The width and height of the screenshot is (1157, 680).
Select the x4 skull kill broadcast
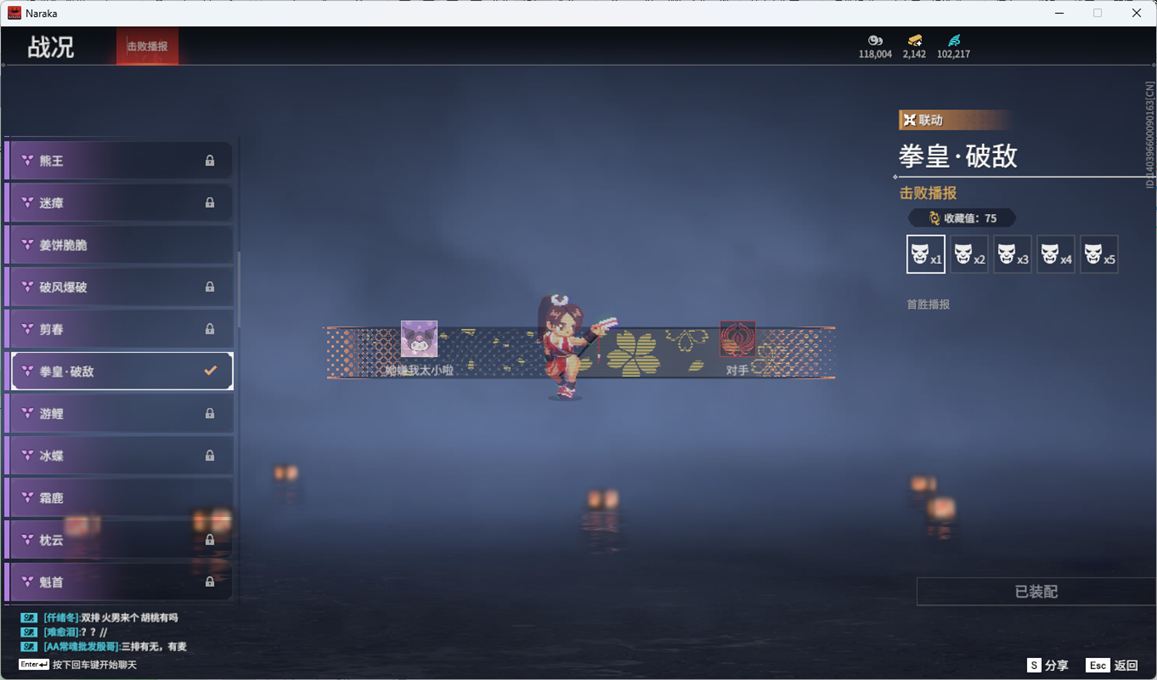click(1056, 254)
